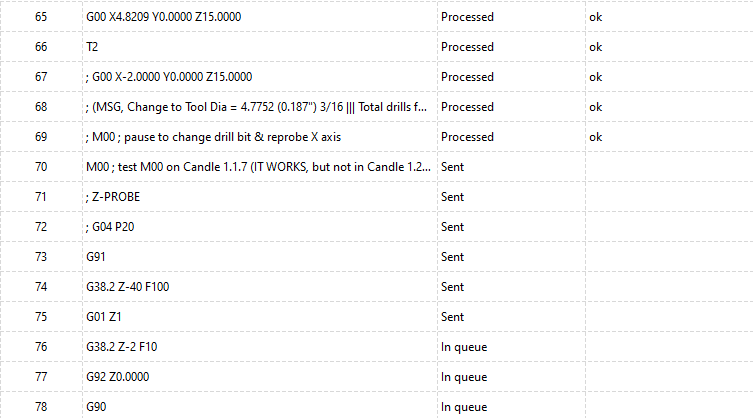The height and width of the screenshot is (418, 753).
Task: Select the G91 command in row 73
Action: click(96, 257)
